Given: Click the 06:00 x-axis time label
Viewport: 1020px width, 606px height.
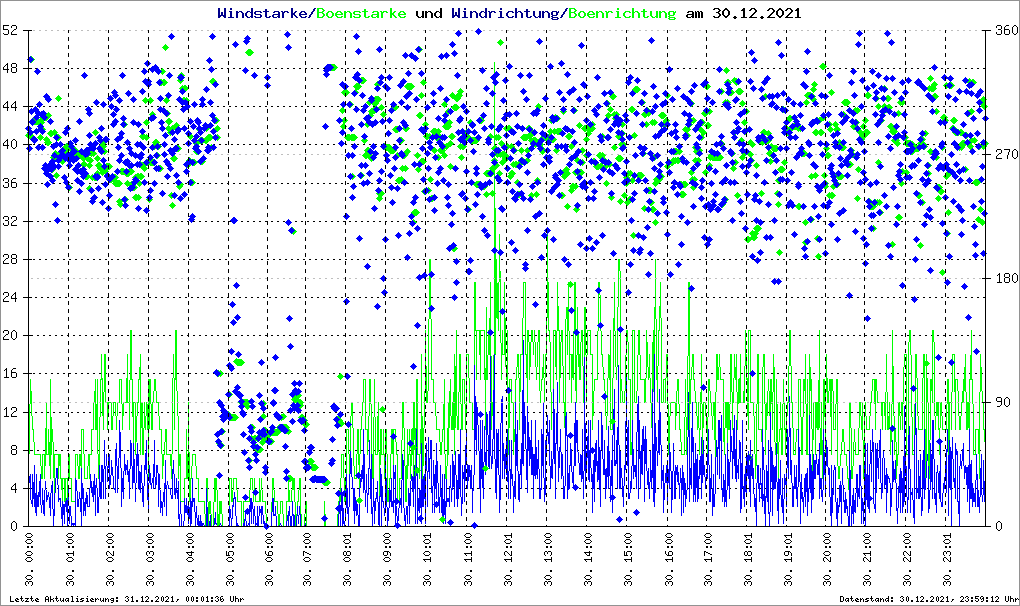Looking at the screenshot, I should pyautogui.click(x=269, y=561).
